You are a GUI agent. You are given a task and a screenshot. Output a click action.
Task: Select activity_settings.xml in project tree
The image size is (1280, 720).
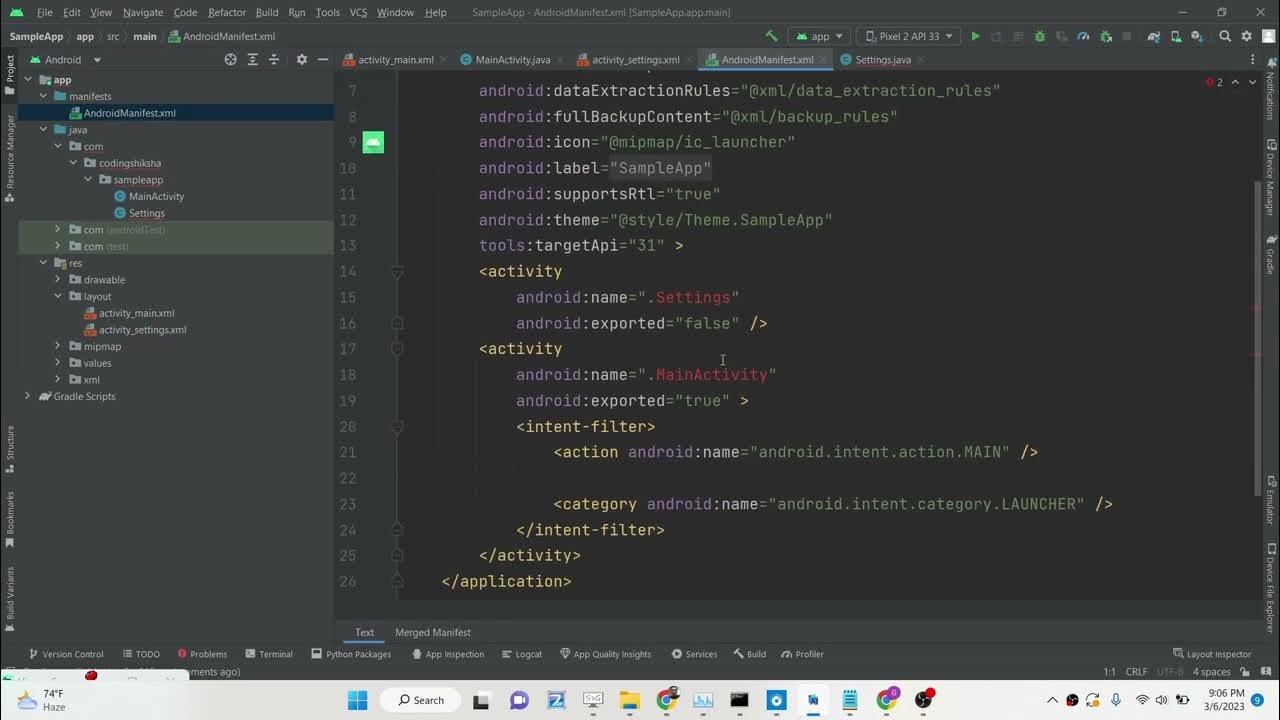tap(142, 330)
